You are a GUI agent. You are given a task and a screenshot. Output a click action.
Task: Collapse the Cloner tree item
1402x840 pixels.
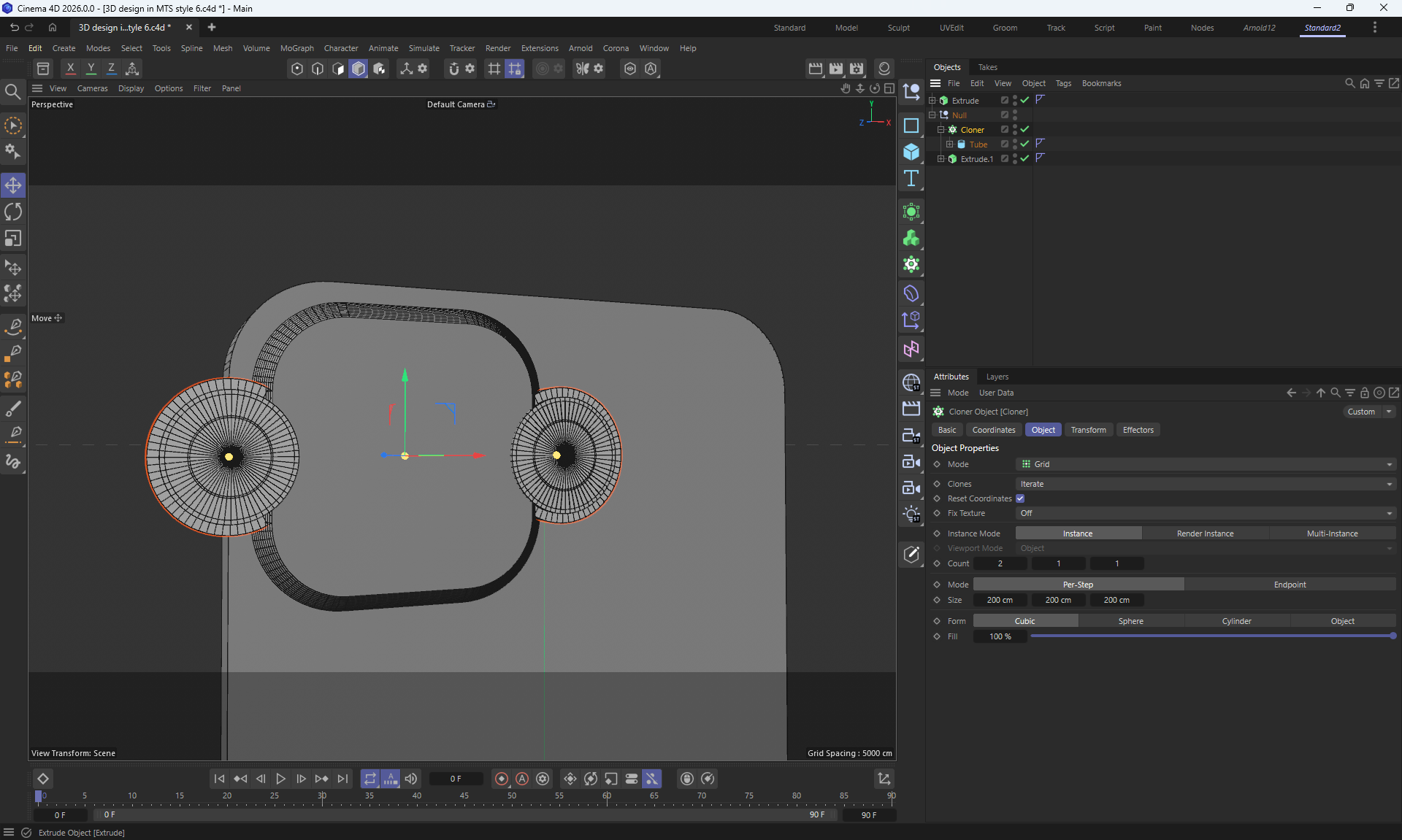click(x=941, y=129)
